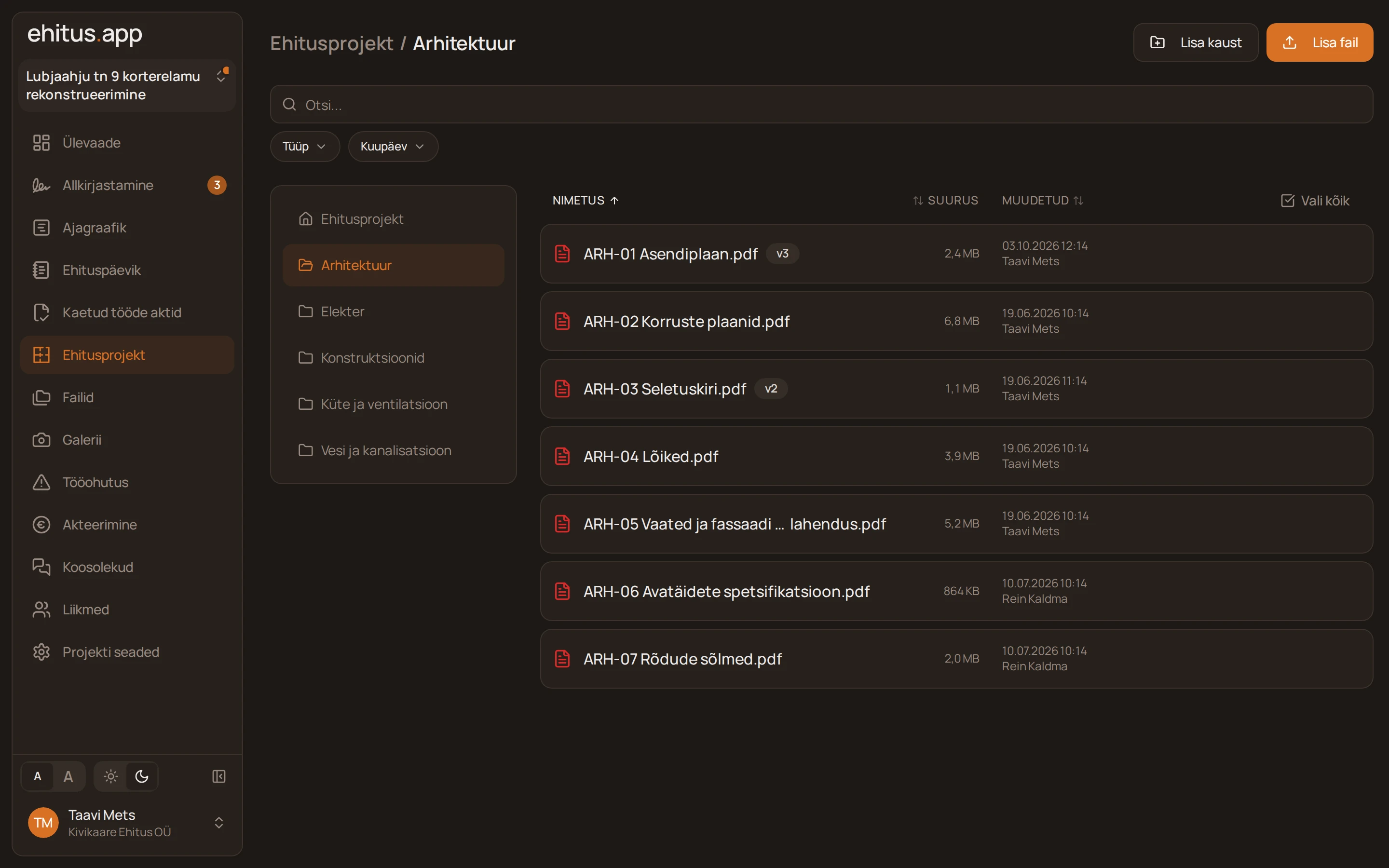The height and width of the screenshot is (868, 1389).
Task: Click the search magnifier icon
Action: 289,105
